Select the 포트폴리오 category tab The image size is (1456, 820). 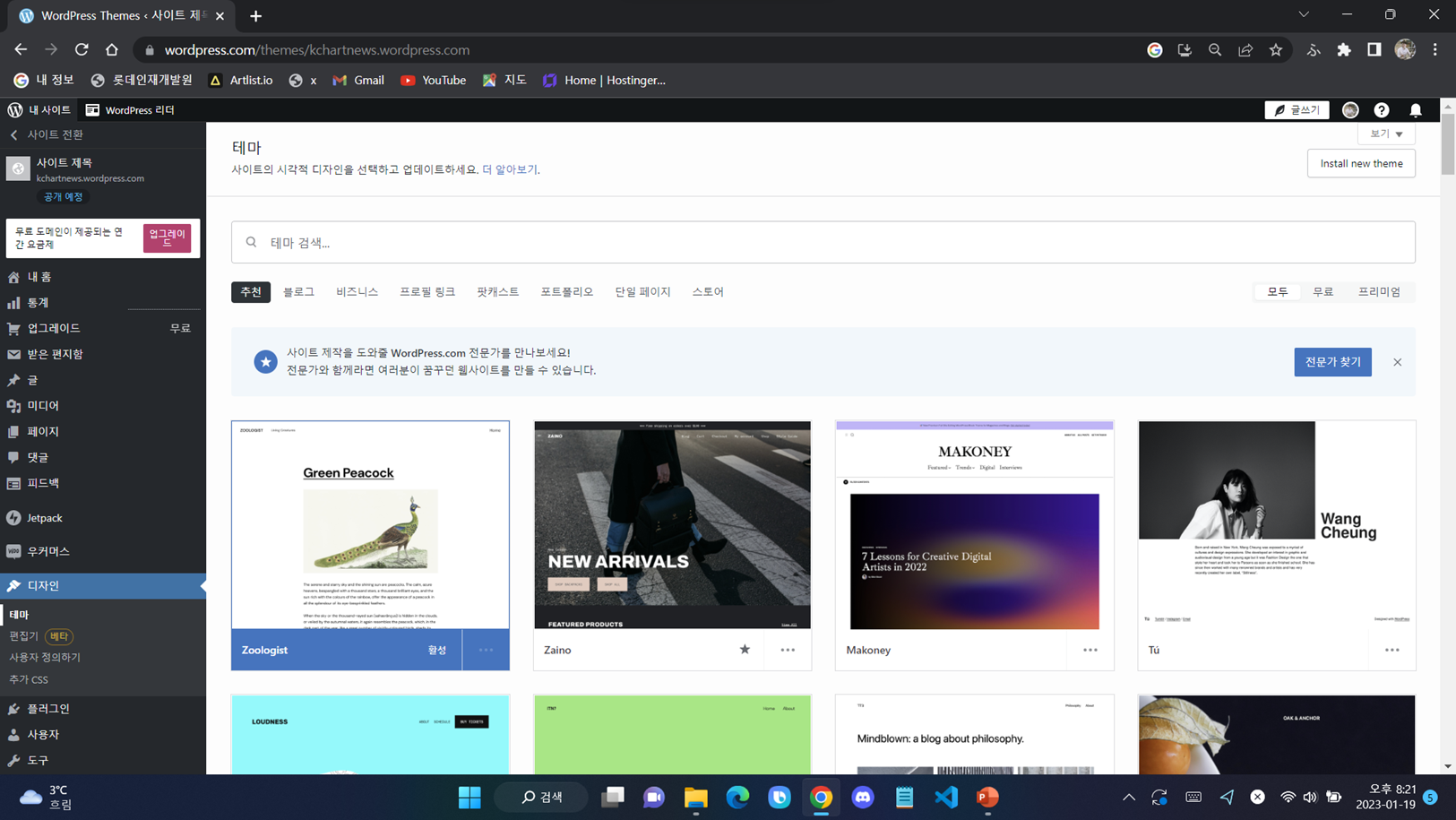click(x=566, y=292)
